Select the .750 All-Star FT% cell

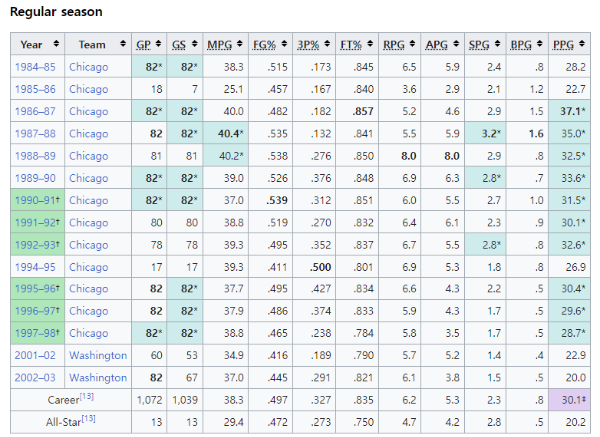tap(357, 422)
